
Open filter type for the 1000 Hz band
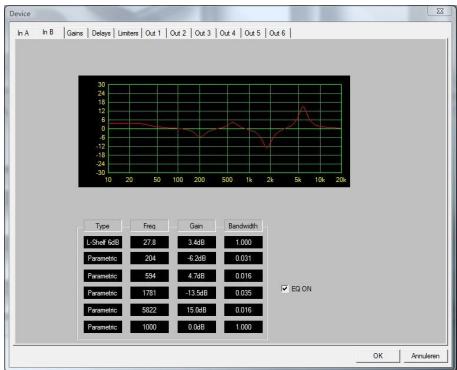click(x=103, y=327)
